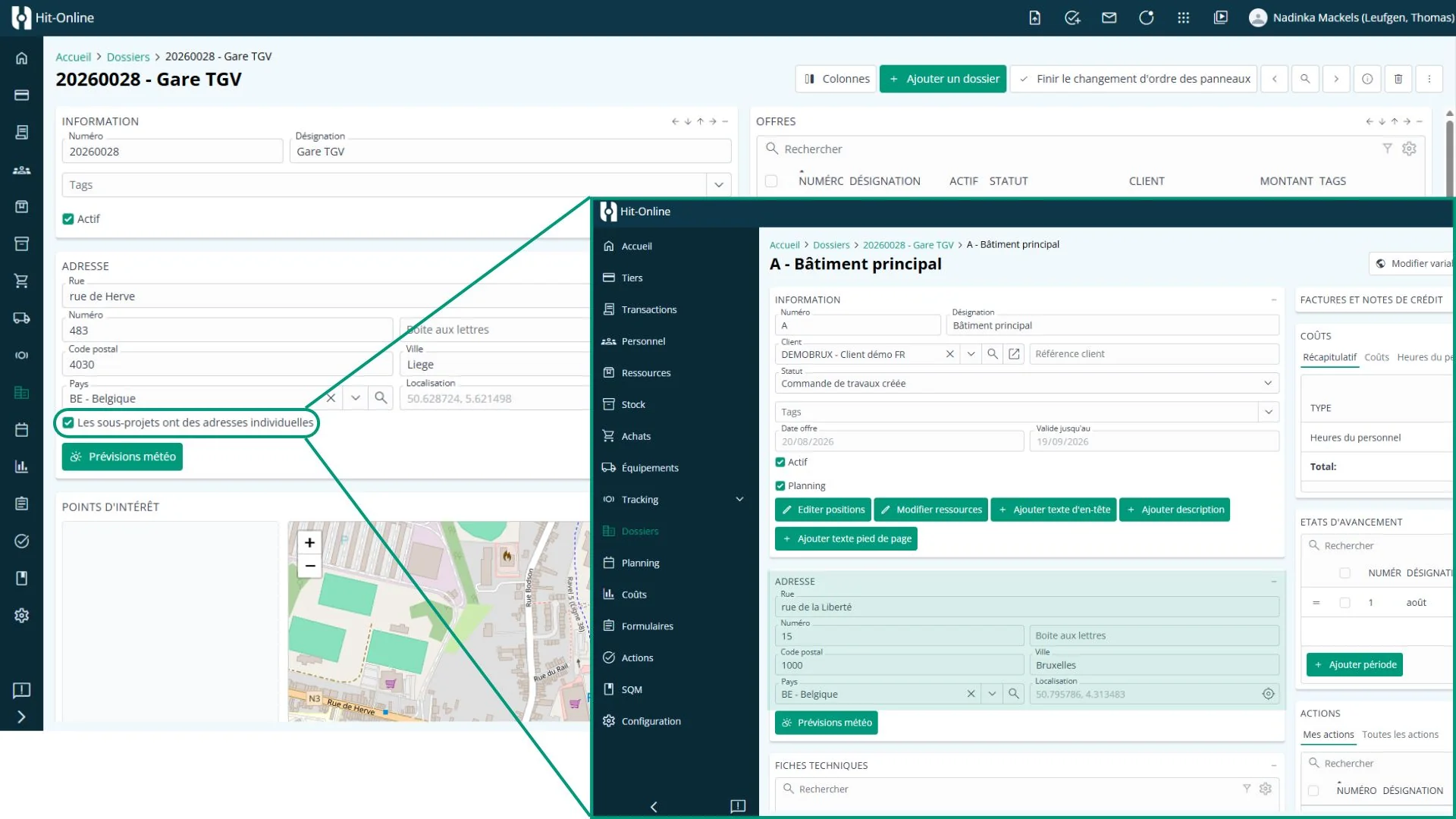The width and height of the screenshot is (1456, 819).
Task: Open the mail envelope icon in top bar
Action: (x=1109, y=17)
